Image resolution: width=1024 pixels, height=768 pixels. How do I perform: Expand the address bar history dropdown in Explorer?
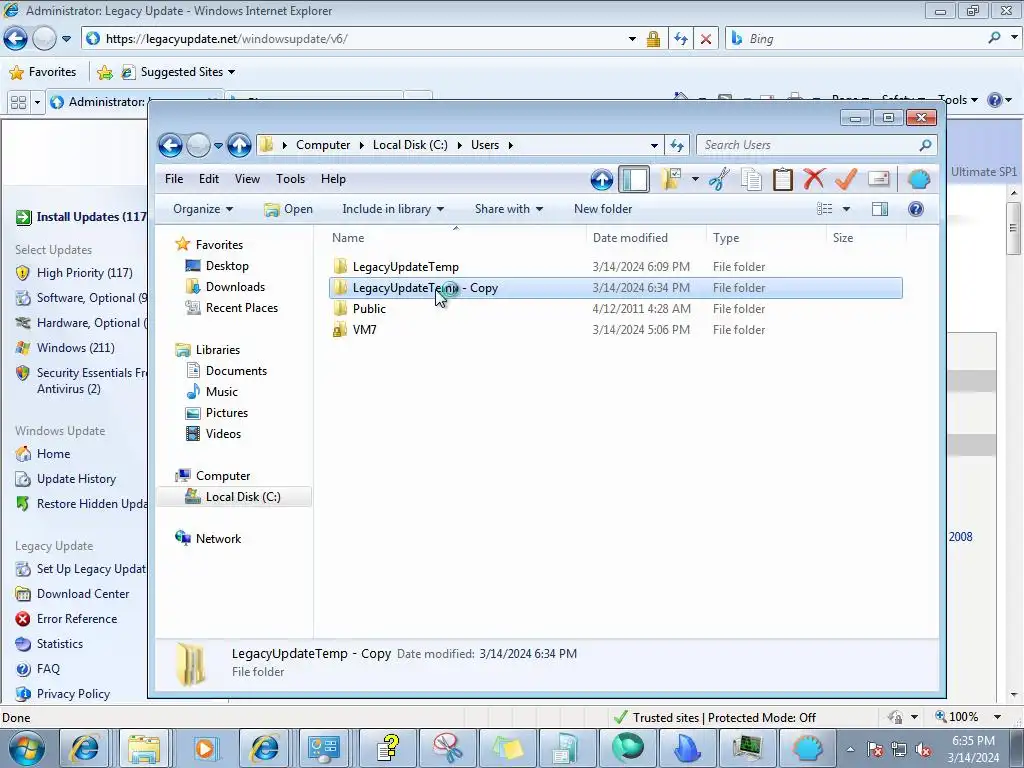(654, 145)
